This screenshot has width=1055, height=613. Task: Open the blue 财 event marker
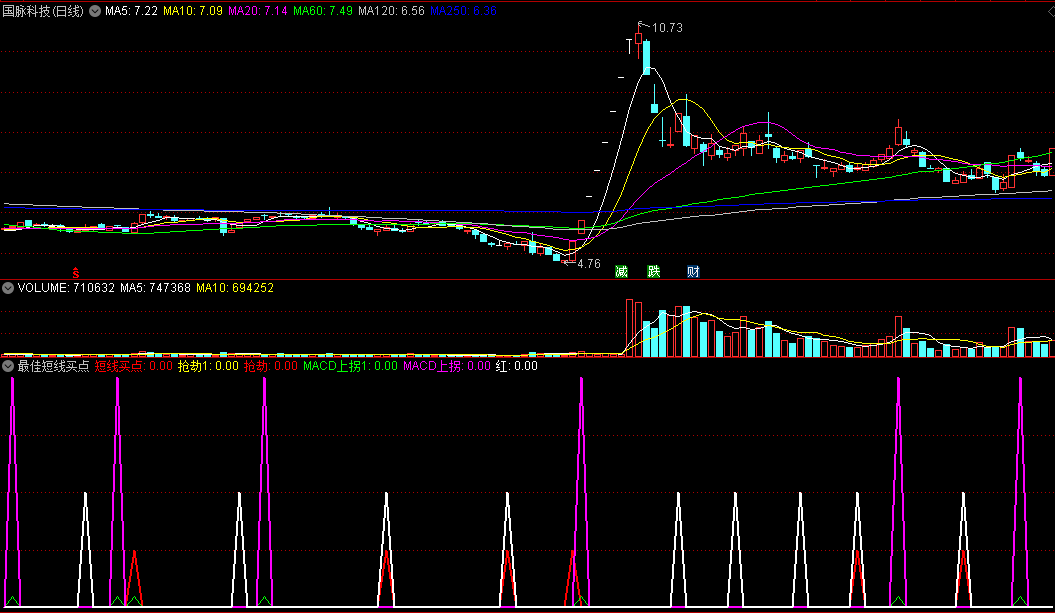coord(693,271)
